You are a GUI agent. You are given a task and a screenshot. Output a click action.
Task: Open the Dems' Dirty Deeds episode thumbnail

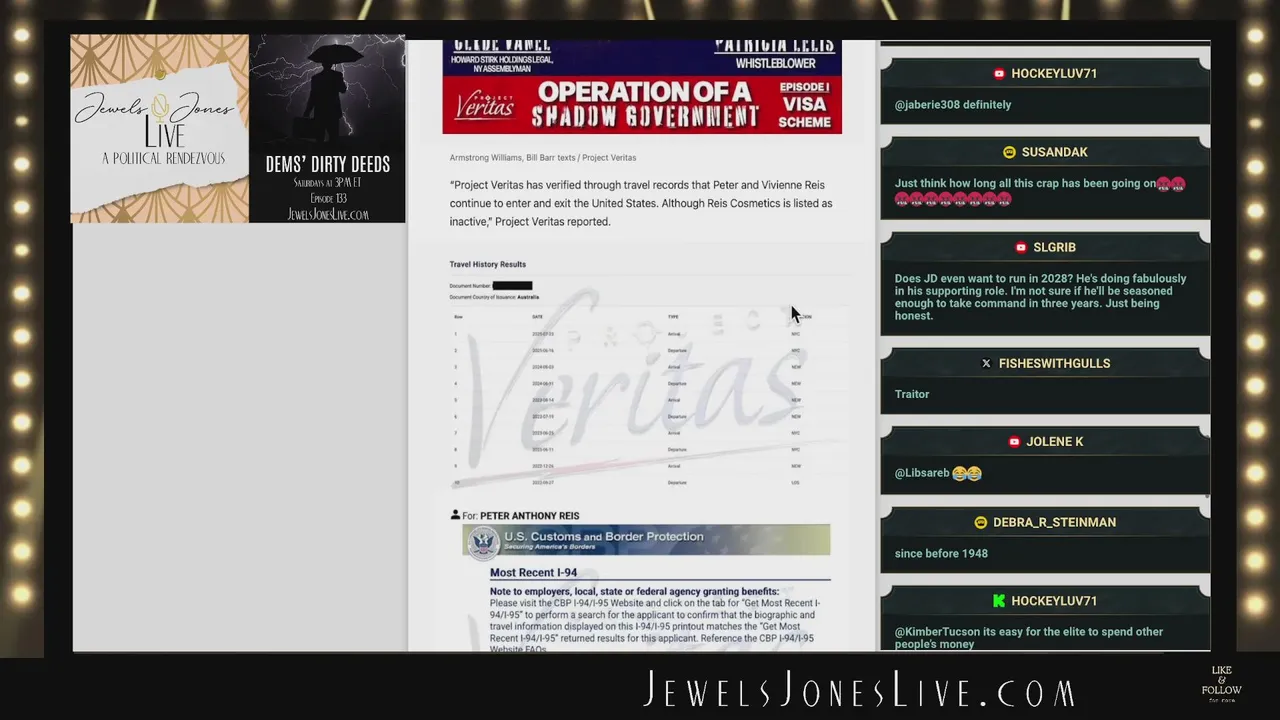(327, 128)
